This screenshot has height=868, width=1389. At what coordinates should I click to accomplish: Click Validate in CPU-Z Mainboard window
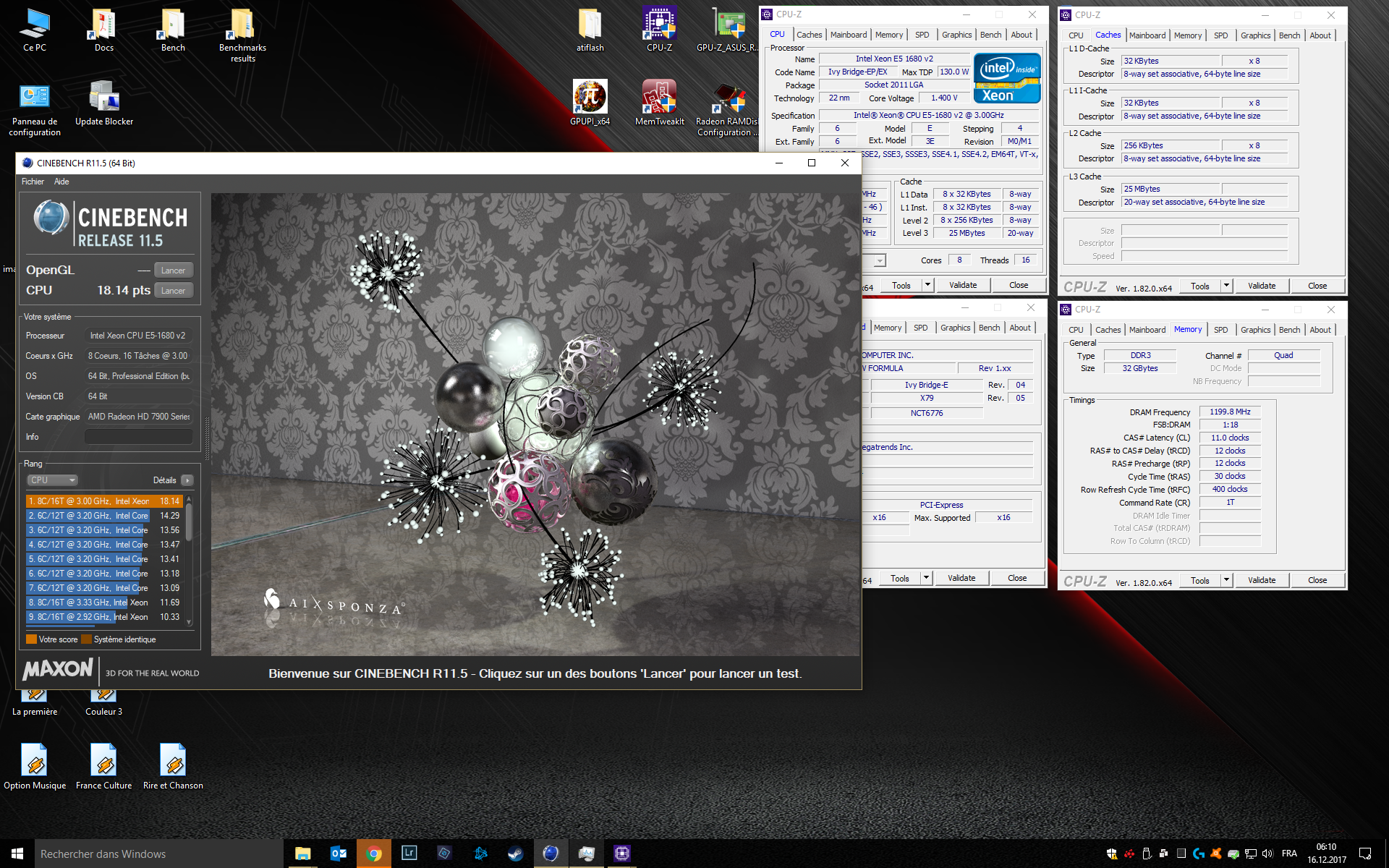click(x=961, y=578)
